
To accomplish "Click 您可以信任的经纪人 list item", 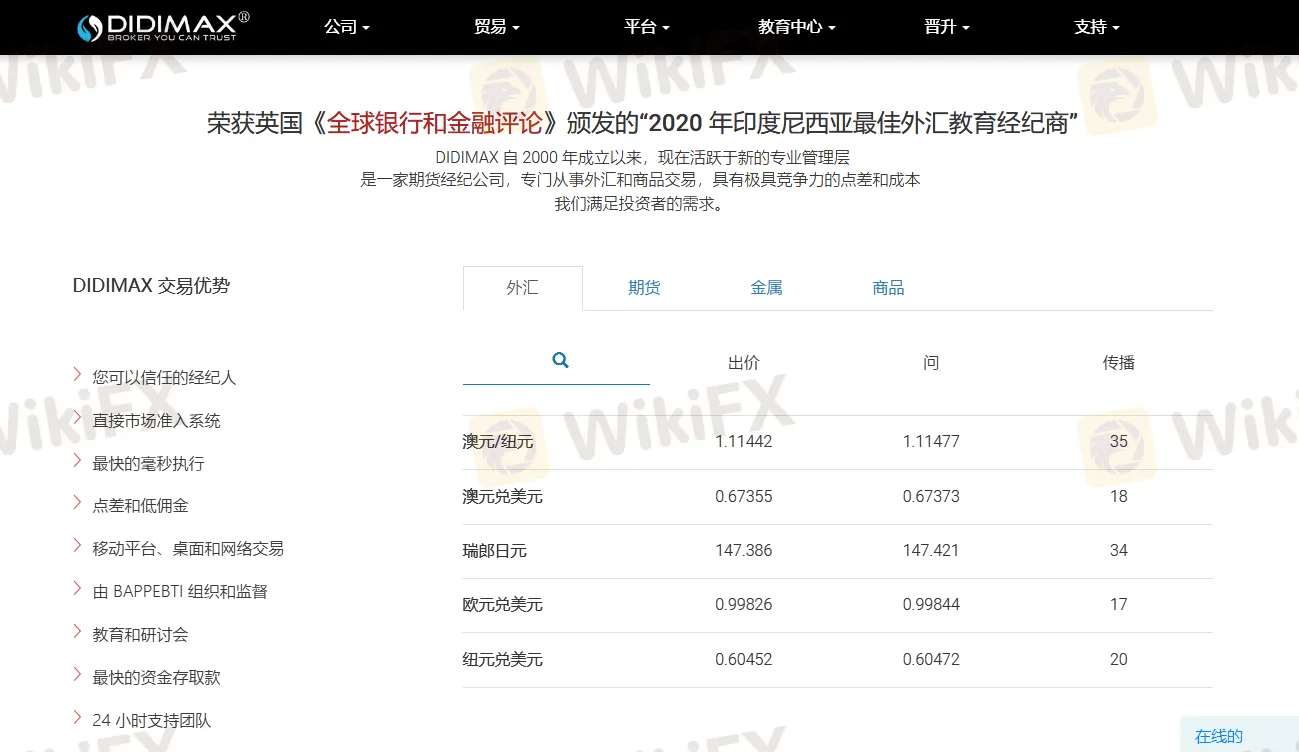I will point(164,378).
